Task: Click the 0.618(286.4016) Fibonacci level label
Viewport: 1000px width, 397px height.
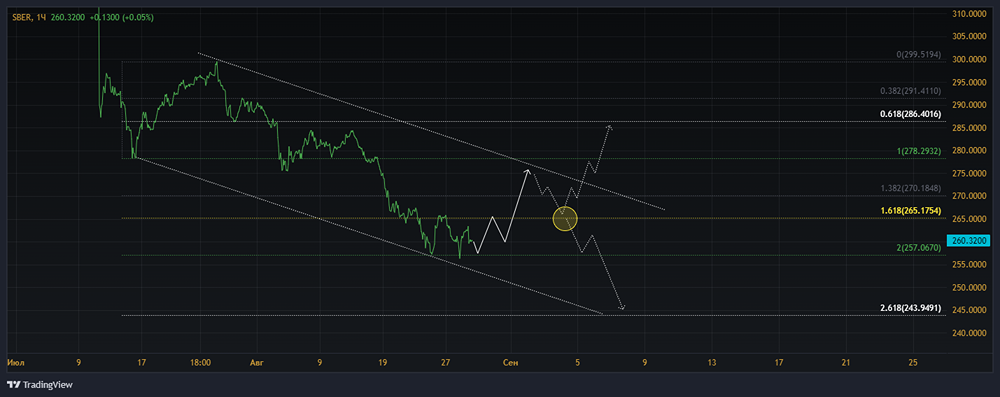Action: coord(911,114)
